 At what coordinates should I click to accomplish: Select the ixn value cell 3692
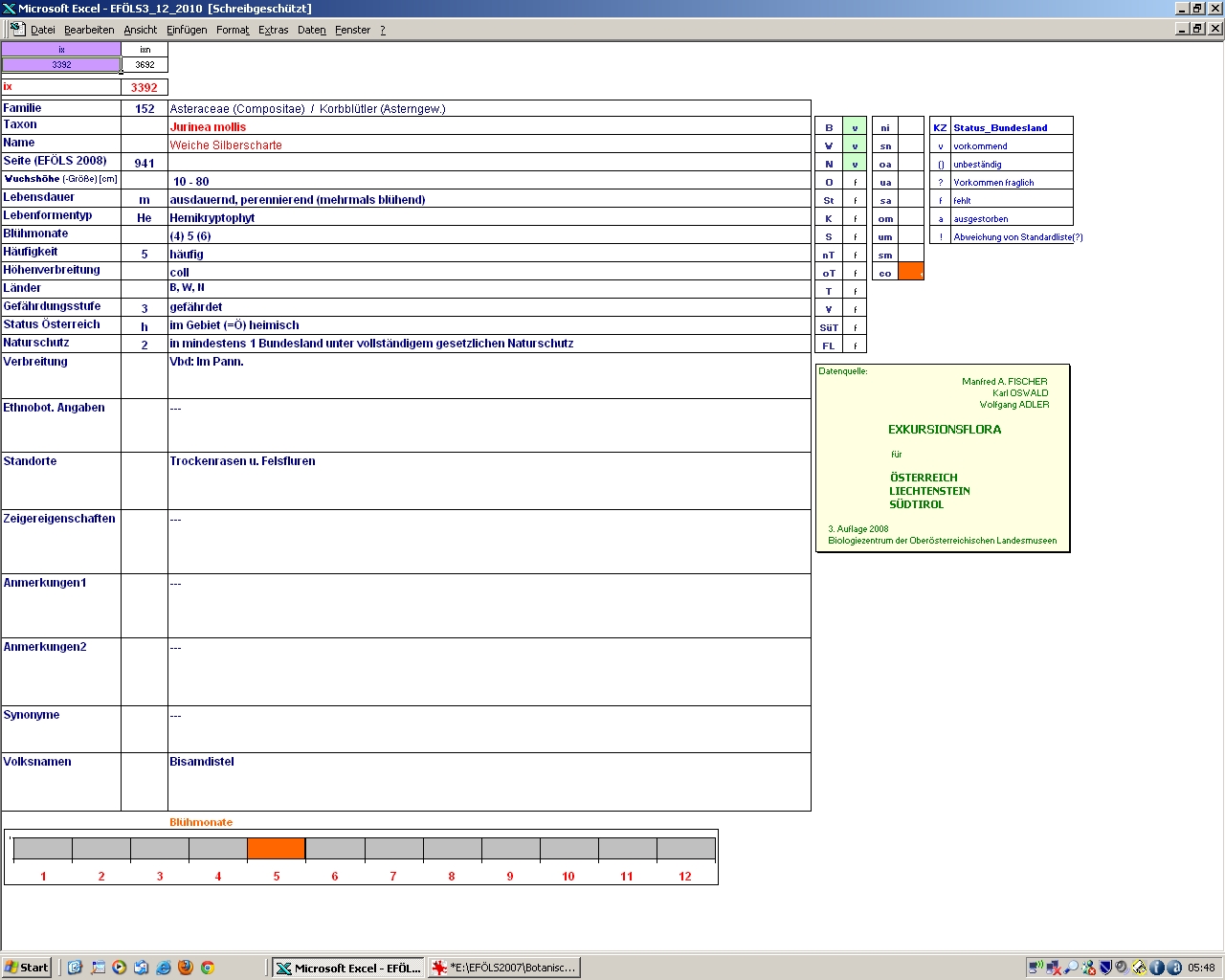[145, 65]
